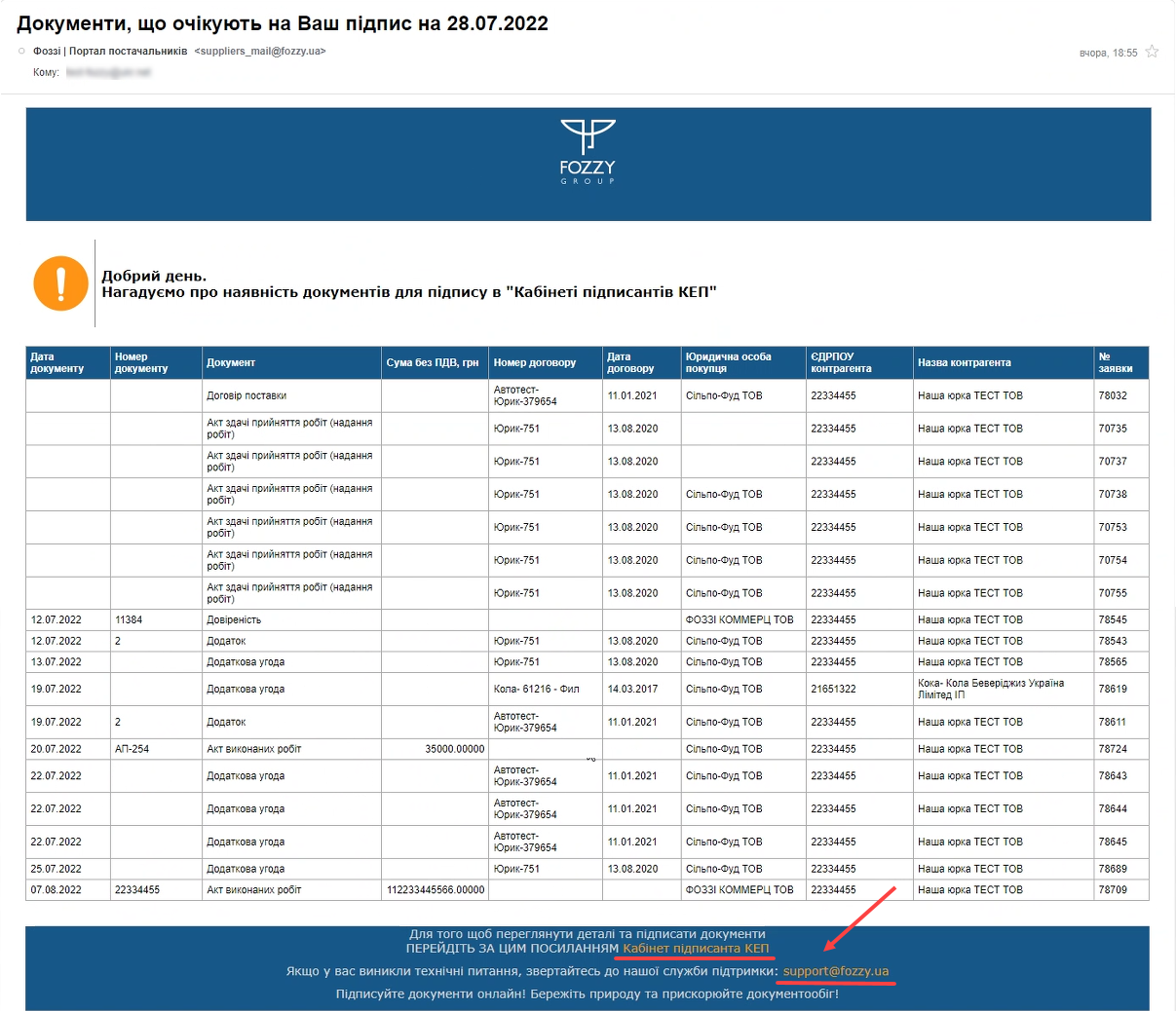
Task: Click the "Договір поставки" document cell
Action: 247,395
